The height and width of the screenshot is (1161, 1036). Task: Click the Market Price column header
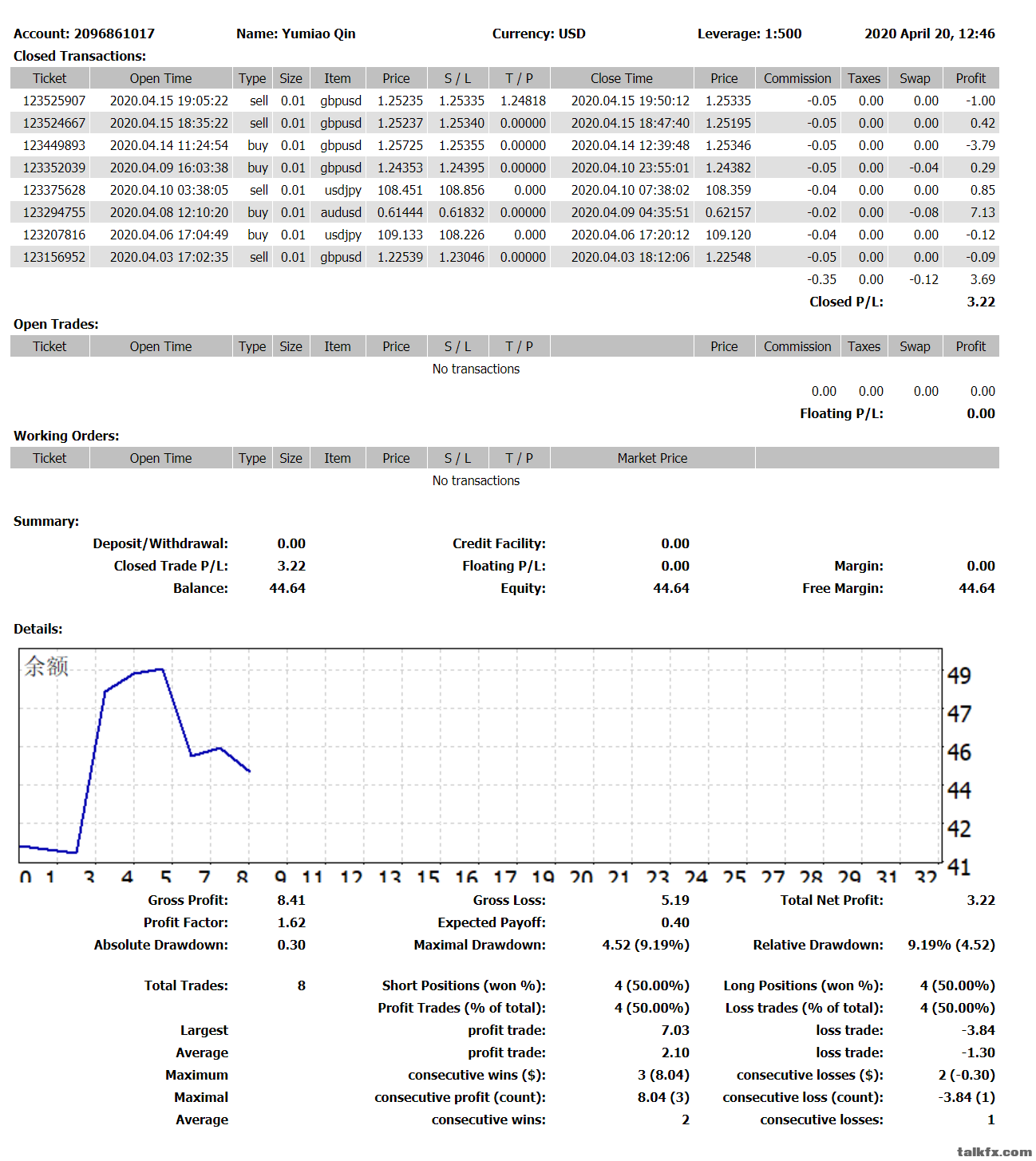coord(652,458)
